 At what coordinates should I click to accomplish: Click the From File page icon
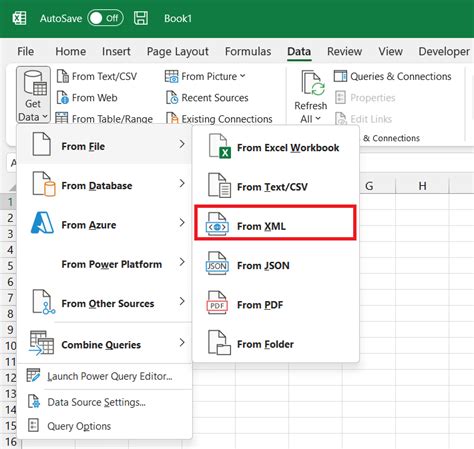pos(42,144)
